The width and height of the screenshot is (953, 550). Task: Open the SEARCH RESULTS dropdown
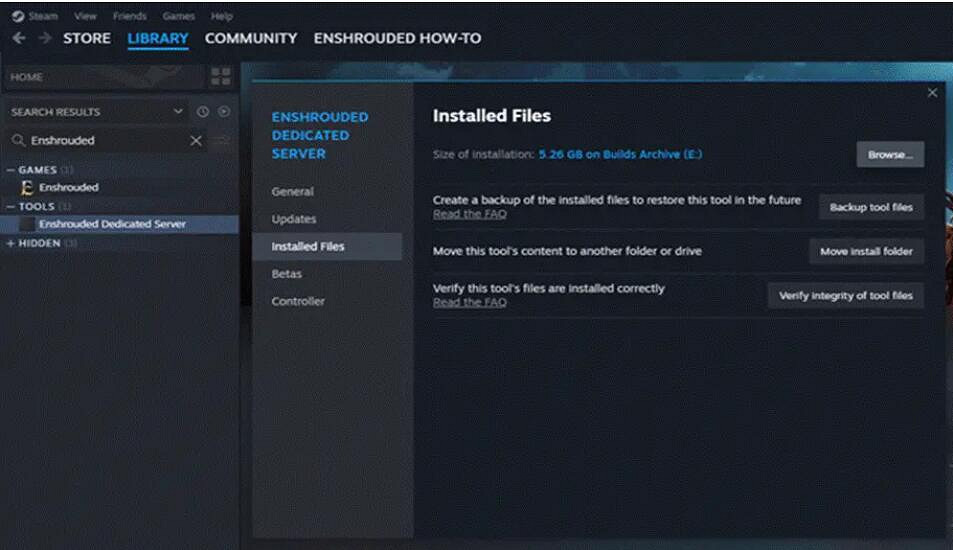coord(178,112)
